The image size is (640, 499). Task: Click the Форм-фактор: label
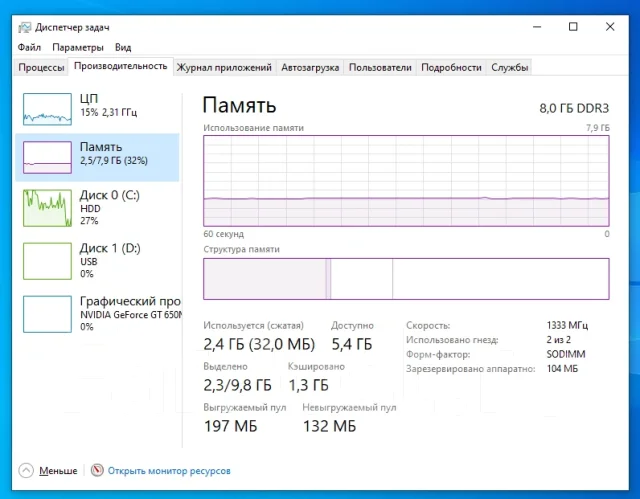coord(438,354)
